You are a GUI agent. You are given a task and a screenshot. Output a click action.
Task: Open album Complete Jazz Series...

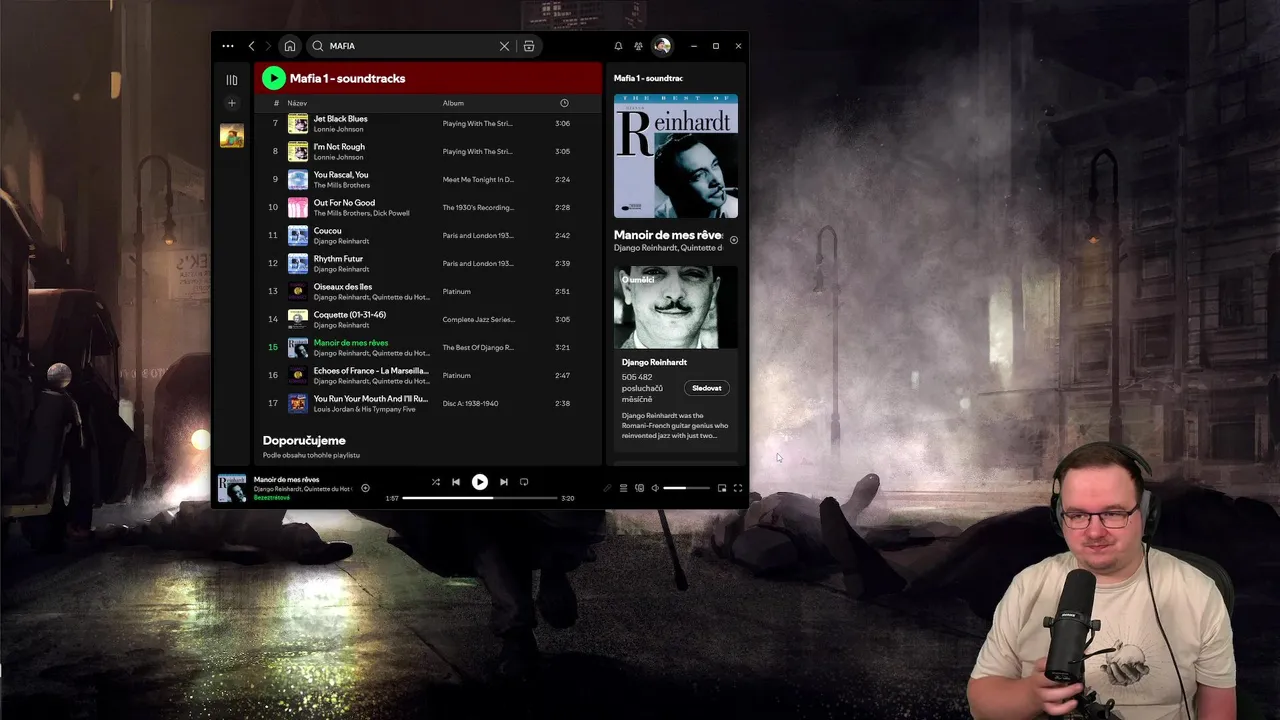[479, 320]
